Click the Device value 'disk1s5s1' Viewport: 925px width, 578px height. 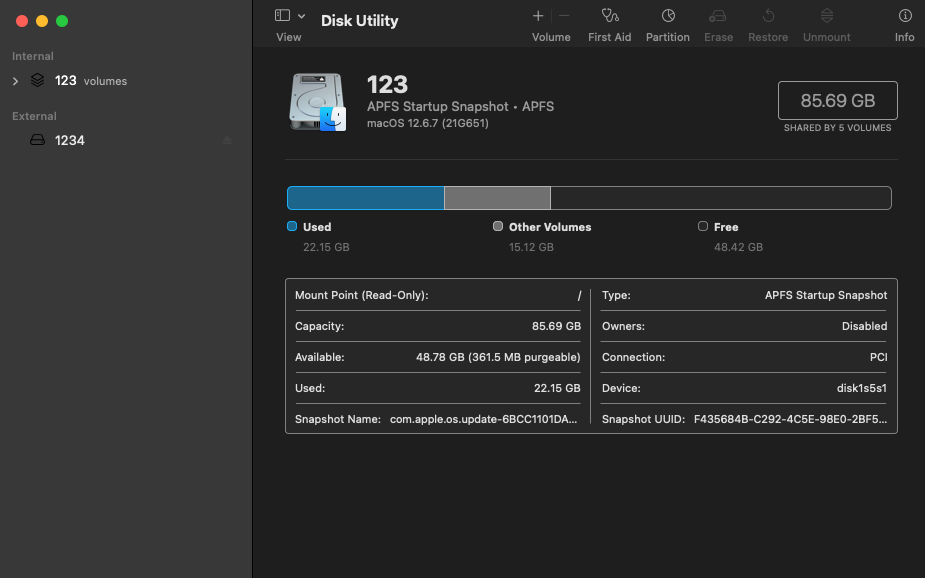[x=862, y=388]
